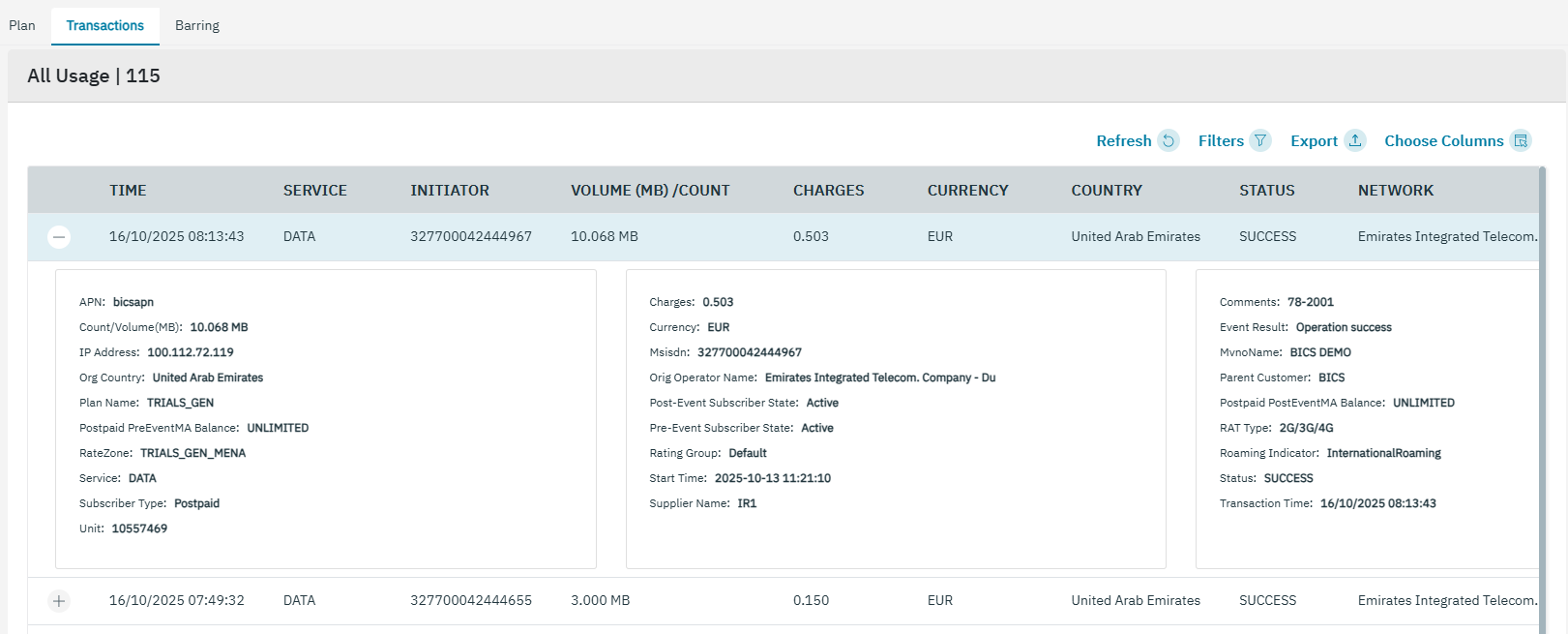Click the Choose Columns text
This screenshot has height=634, width=1568.
click(x=1443, y=141)
